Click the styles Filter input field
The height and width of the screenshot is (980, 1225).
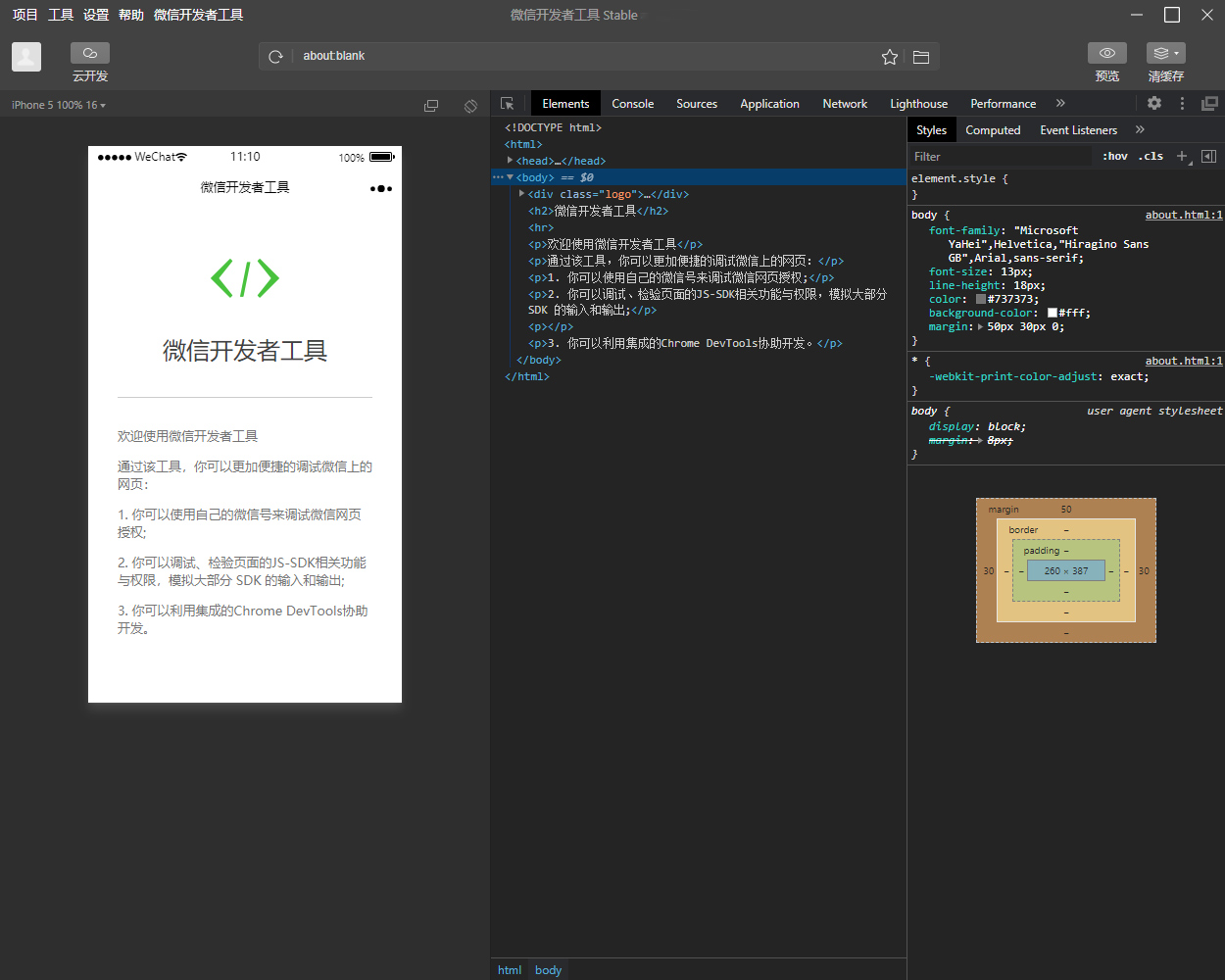click(1000, 157)
